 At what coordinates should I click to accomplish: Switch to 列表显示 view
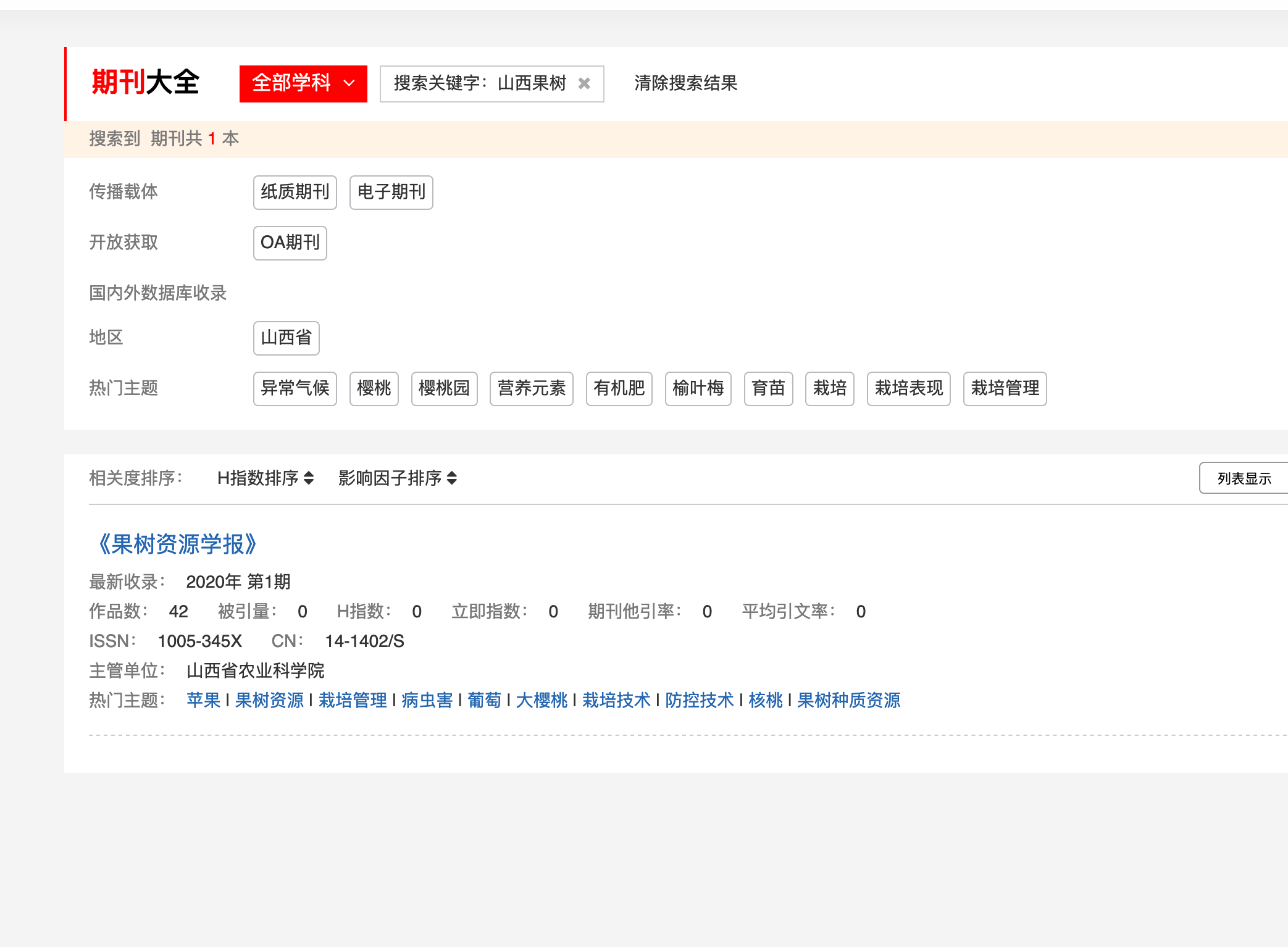coord(1244,478)
